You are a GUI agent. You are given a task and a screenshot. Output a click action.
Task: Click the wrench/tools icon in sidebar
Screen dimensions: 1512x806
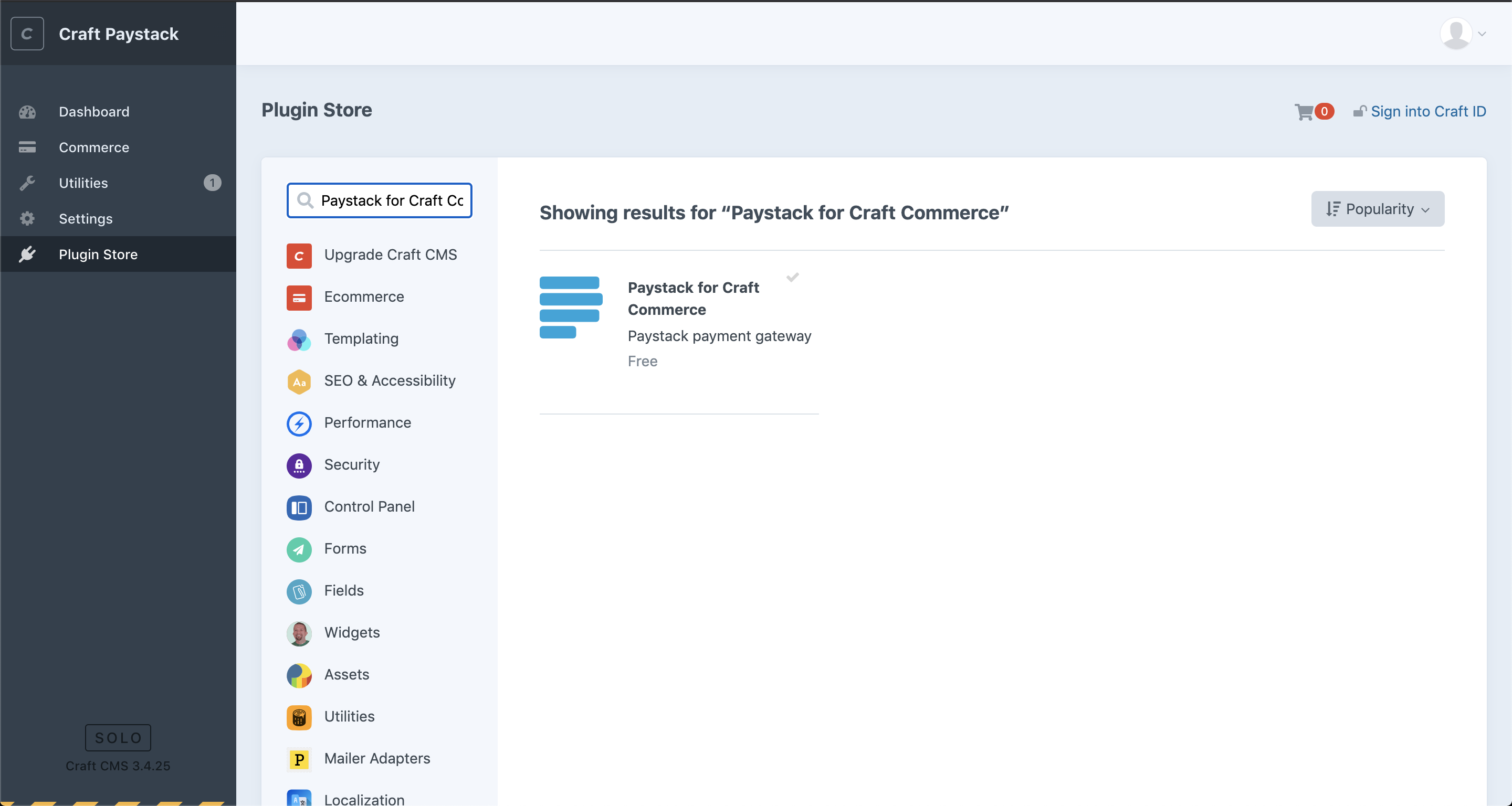pyautogui.click(x=27, y=183)
